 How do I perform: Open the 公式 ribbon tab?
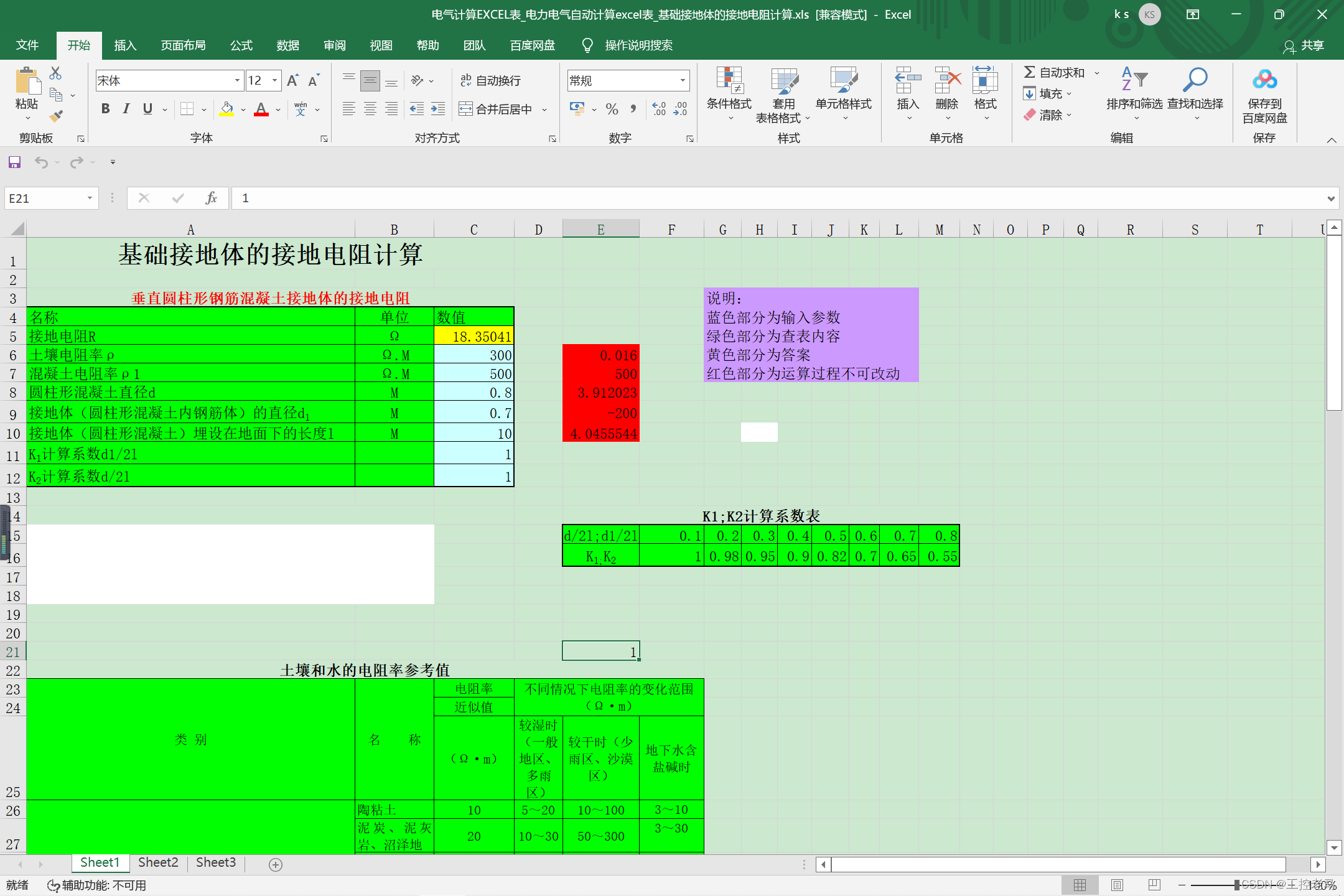(241, 45)
